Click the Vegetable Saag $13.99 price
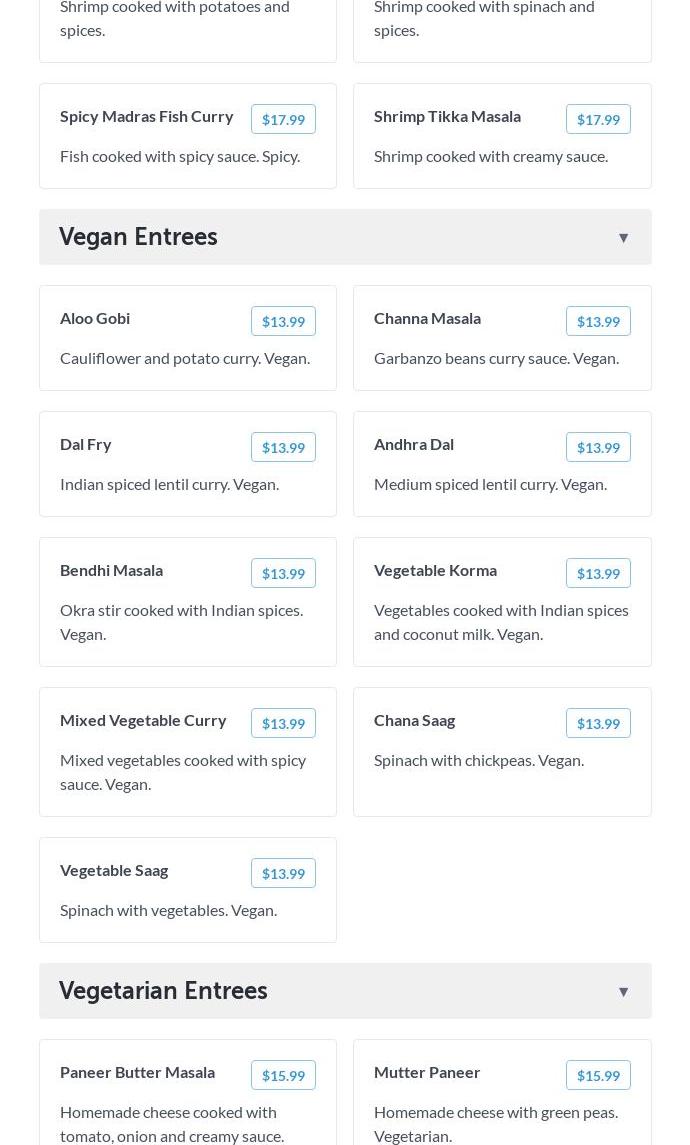 [283, 873]
